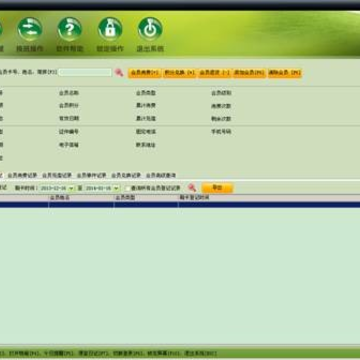Switch to the 会员消费记录 tab

[x=22, y=175]
